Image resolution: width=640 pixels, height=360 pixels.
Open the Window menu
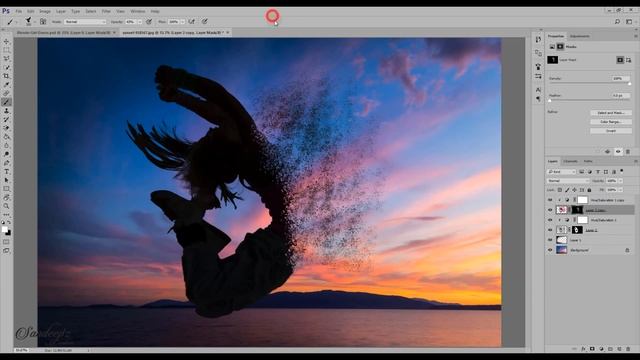pos(138,11)
